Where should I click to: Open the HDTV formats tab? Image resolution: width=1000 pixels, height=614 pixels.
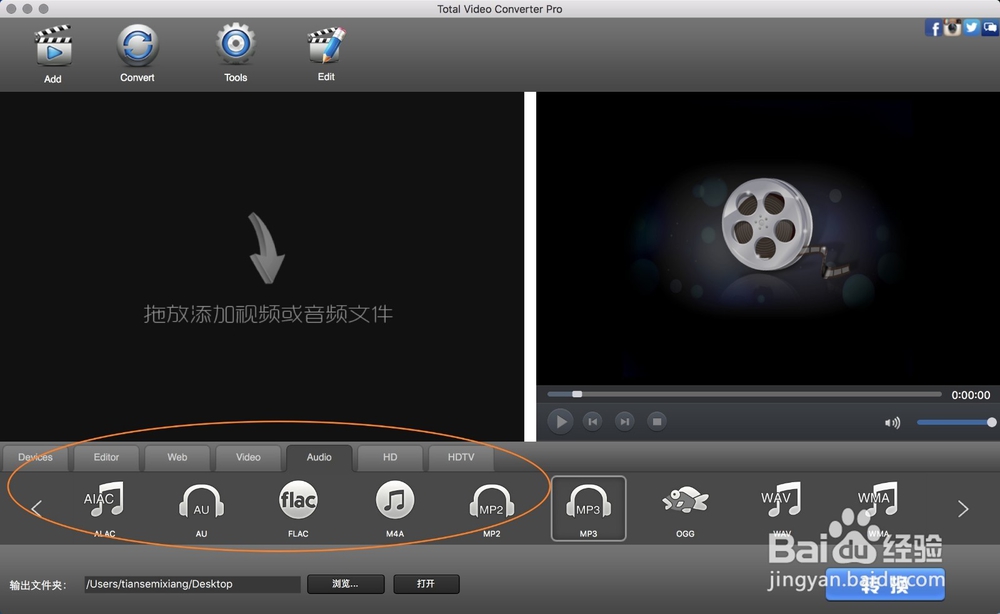(x=461, y=457)
